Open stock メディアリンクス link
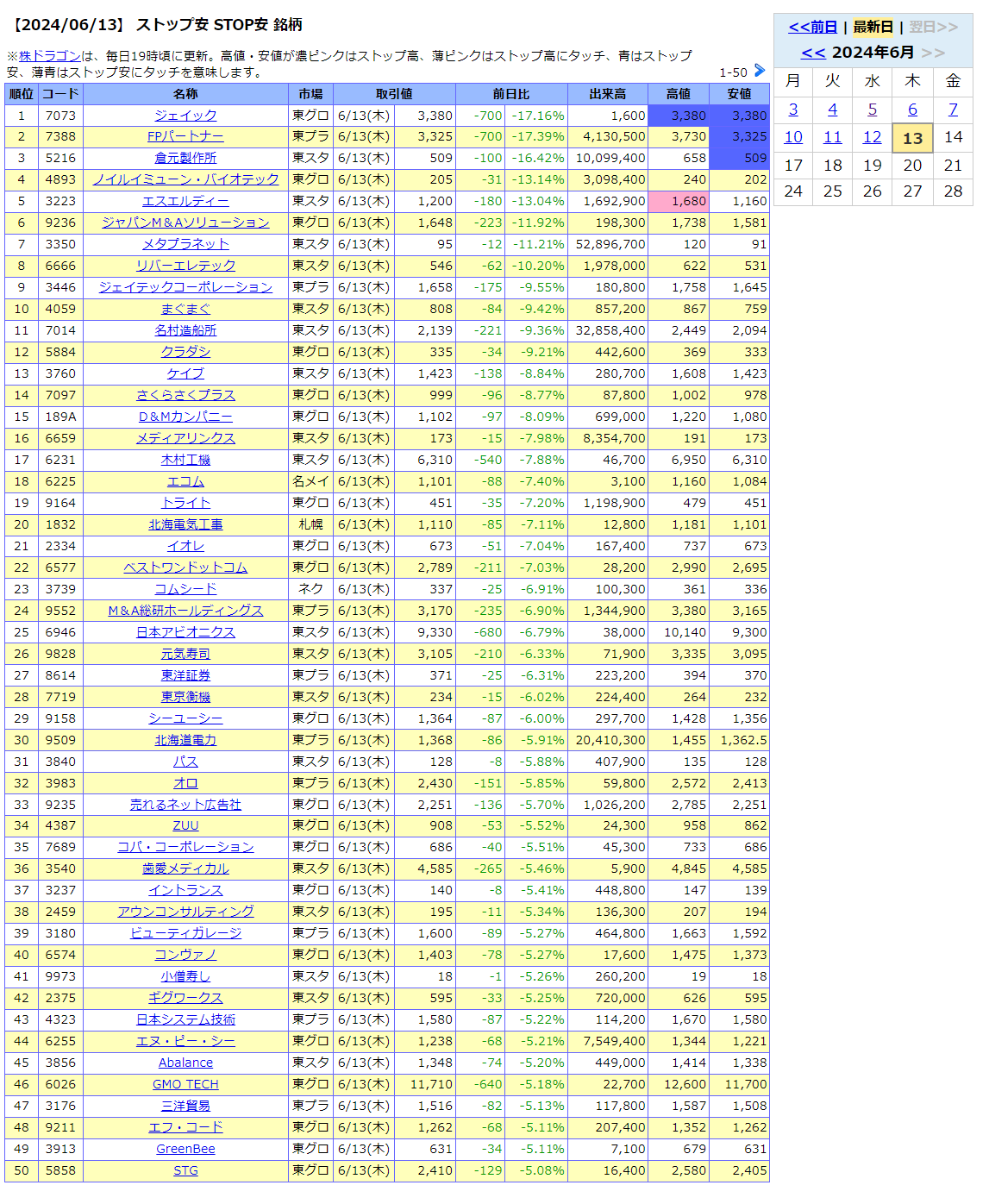Screen dimensions: 989x1204 pos(185,439)
